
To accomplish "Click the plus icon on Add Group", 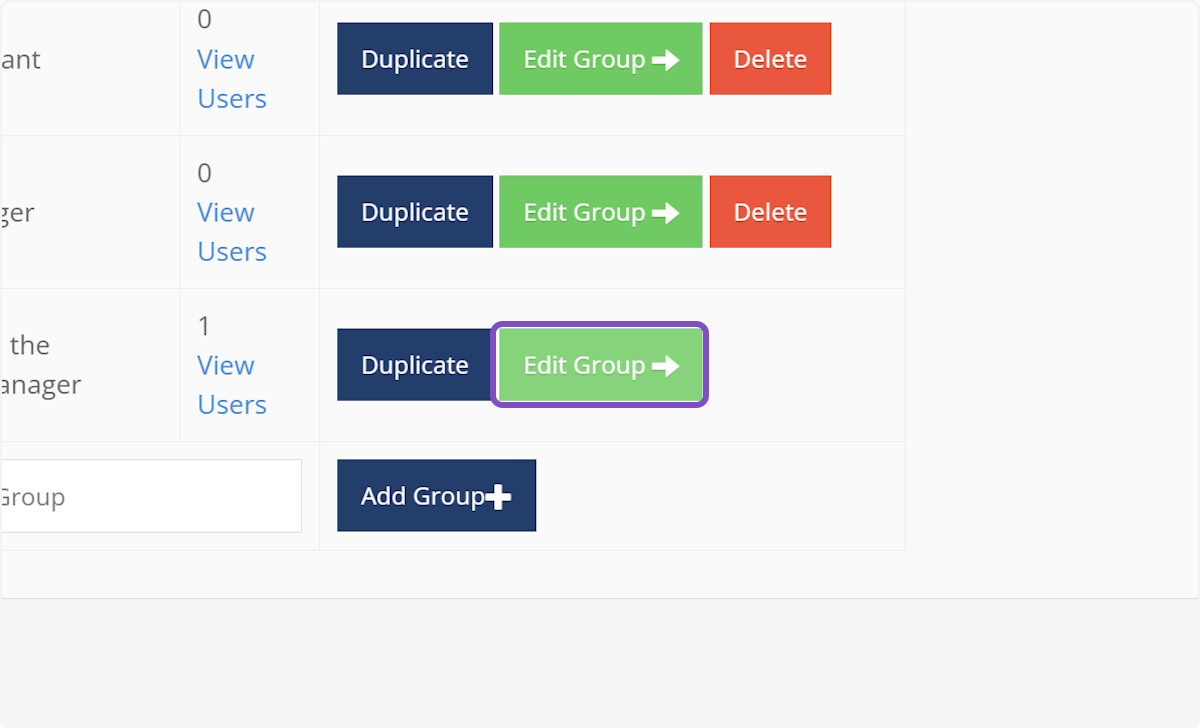I will point(498,497).
